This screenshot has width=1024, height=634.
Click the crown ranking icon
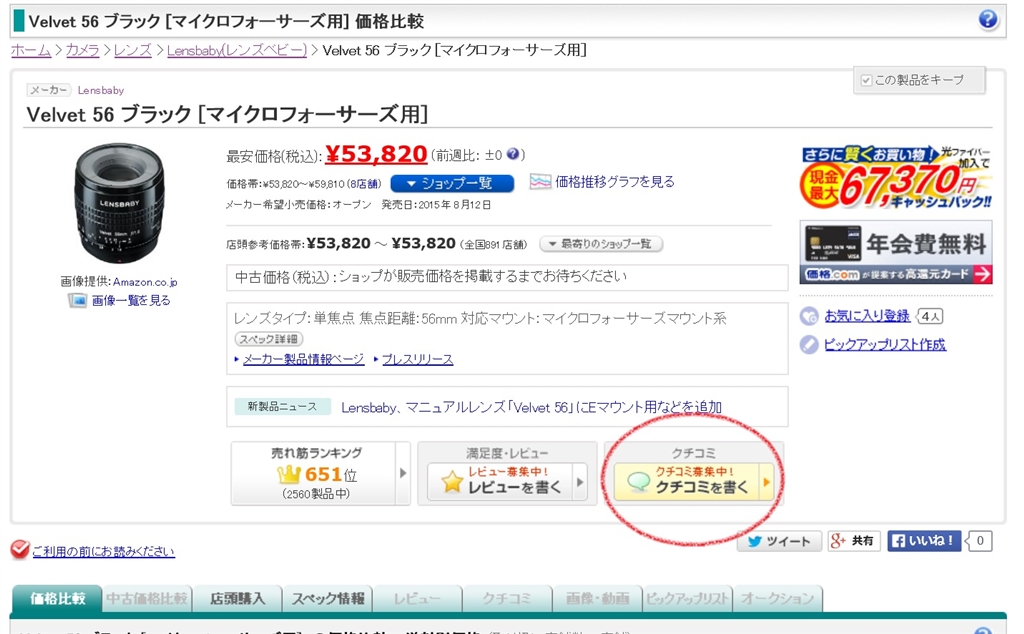tap(288, 475)
